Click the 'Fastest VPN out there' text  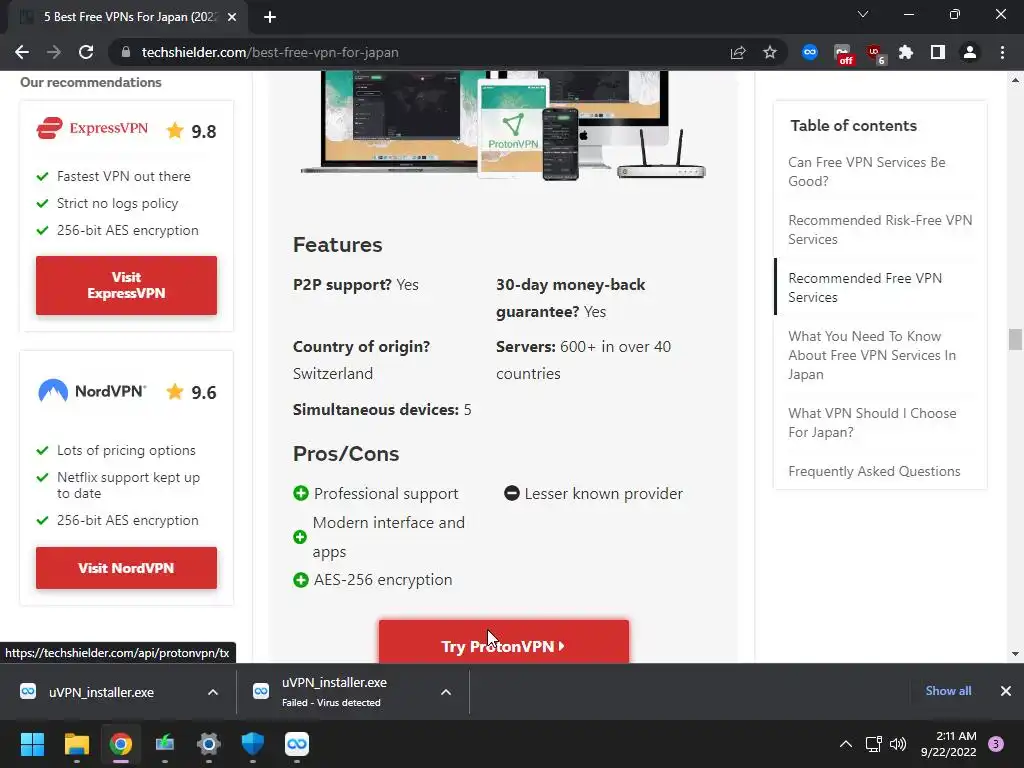tap(123, 176)
